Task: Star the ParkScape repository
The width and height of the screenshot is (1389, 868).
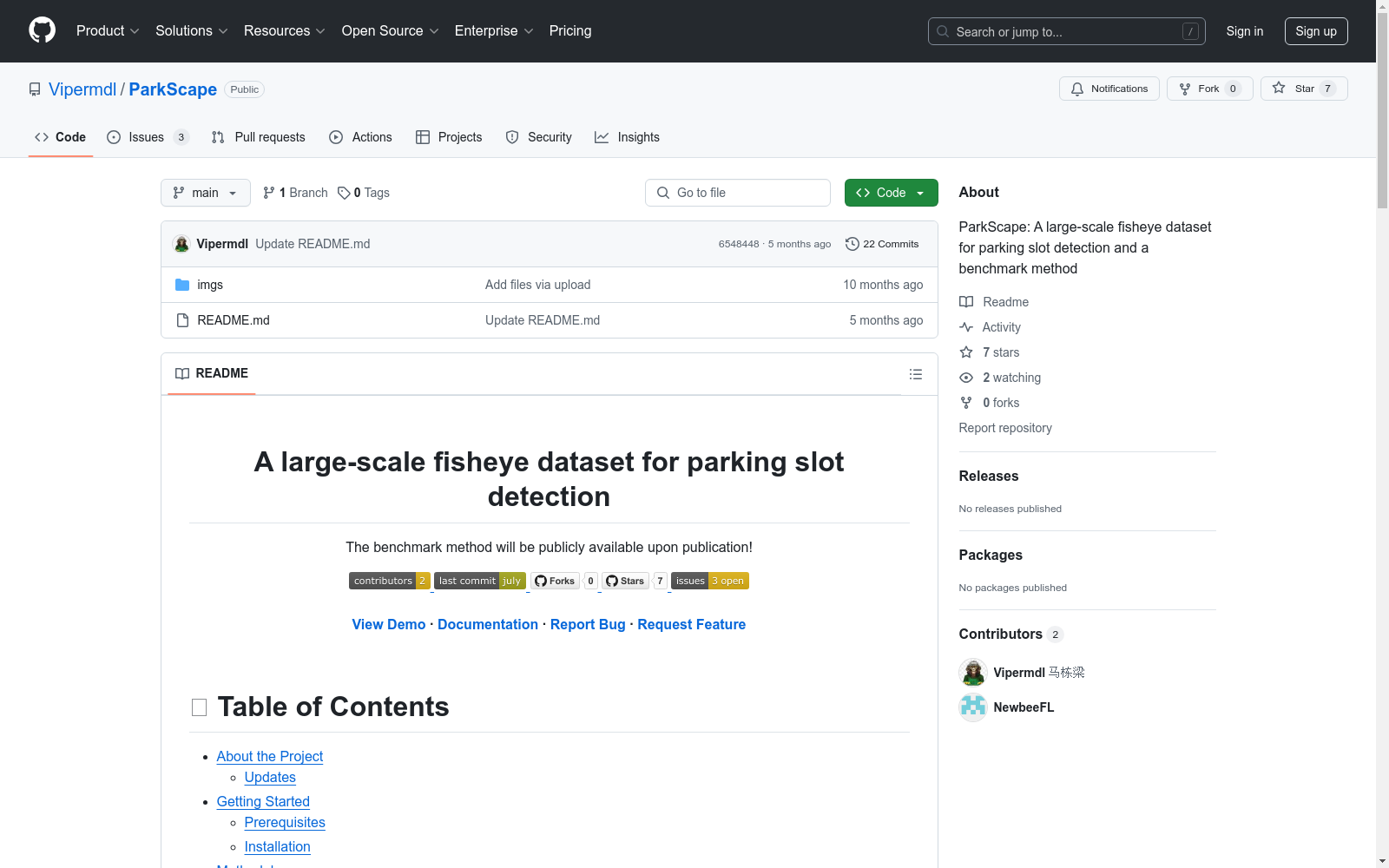Action: pos(1303,89)
